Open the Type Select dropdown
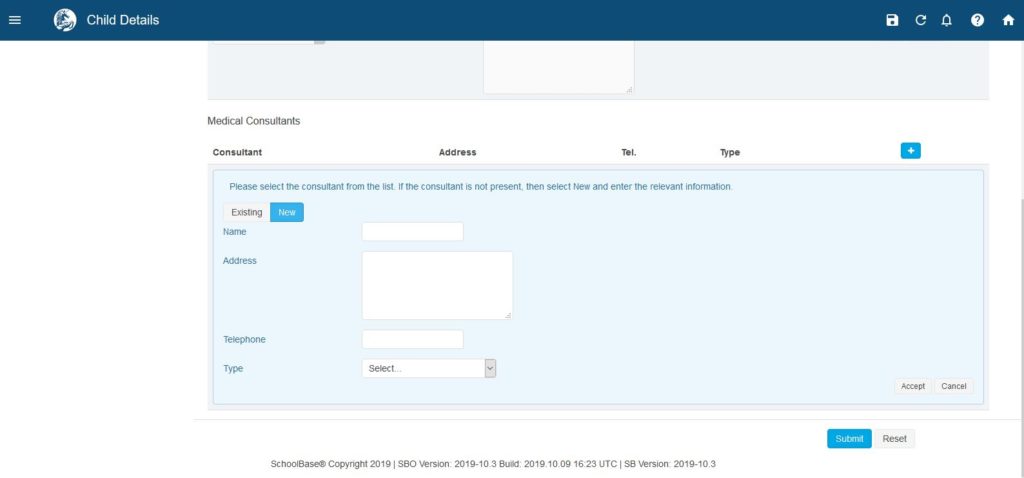Screen dimensions: 1024x478 pyautogui.click(x=429, y=368)
